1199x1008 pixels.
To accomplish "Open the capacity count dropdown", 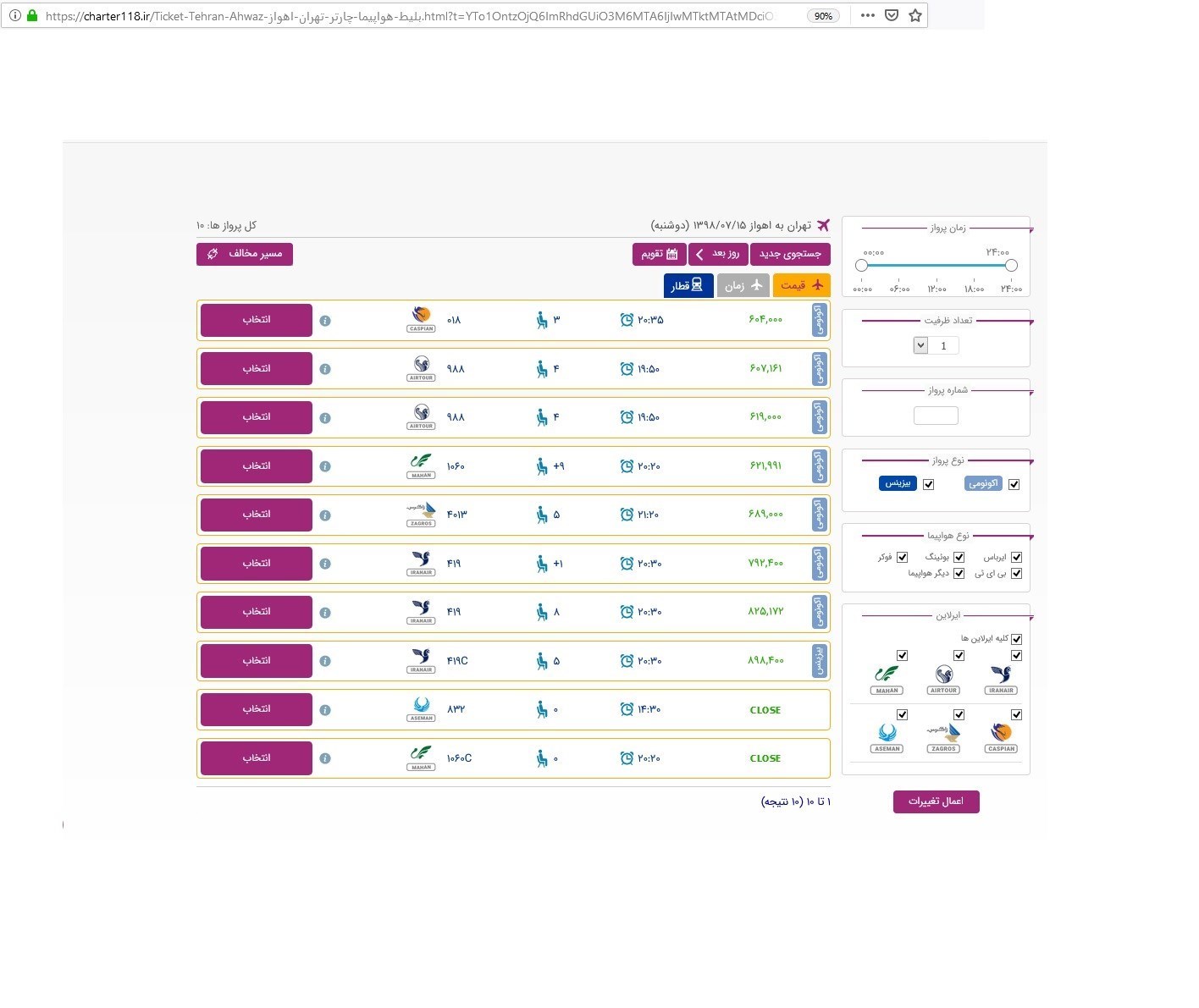I will (x=921, y=345).
